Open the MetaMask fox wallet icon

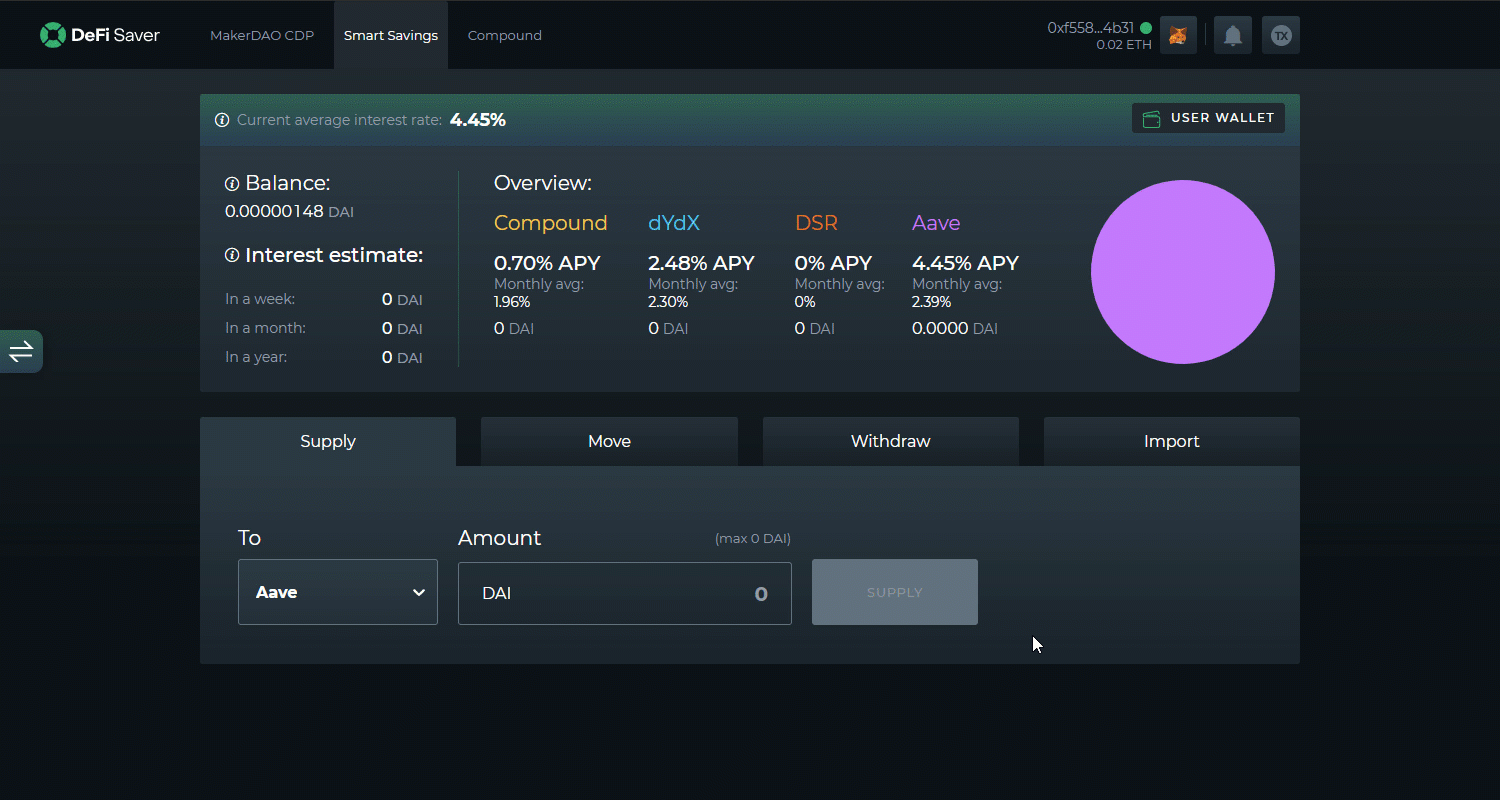coord(1179,35)
